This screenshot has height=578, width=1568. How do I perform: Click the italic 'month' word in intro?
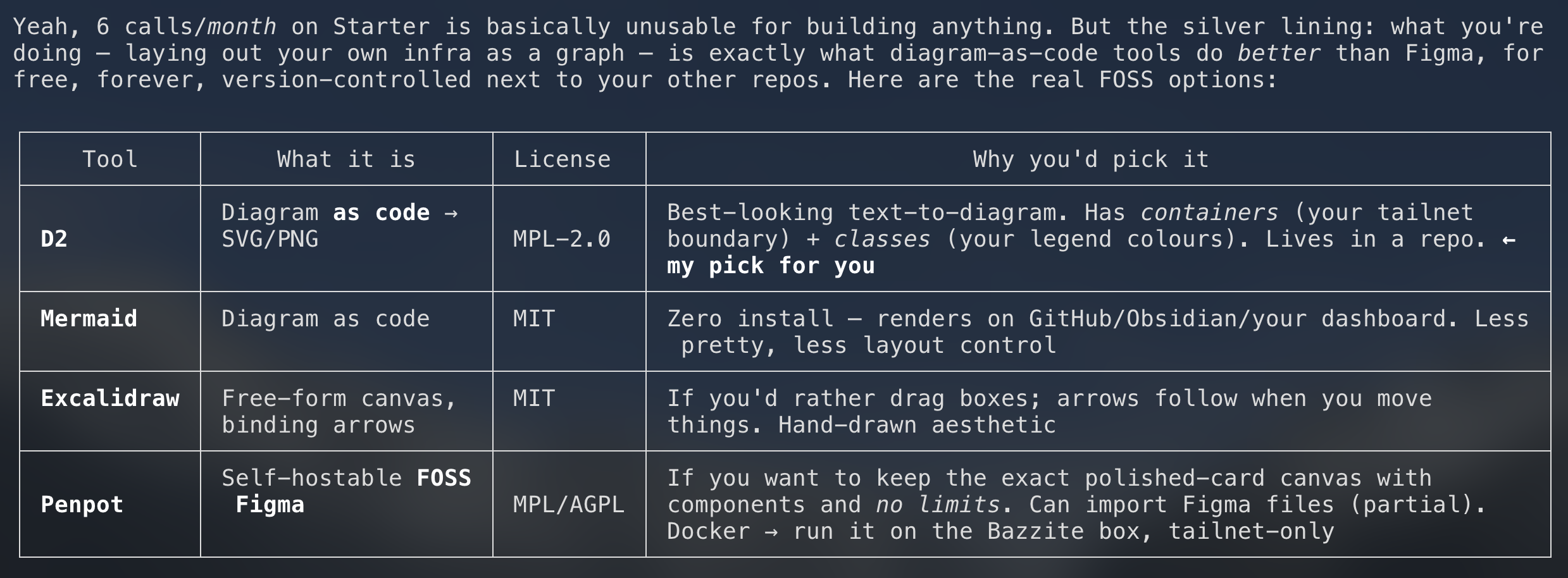click(x=242, y=27)
